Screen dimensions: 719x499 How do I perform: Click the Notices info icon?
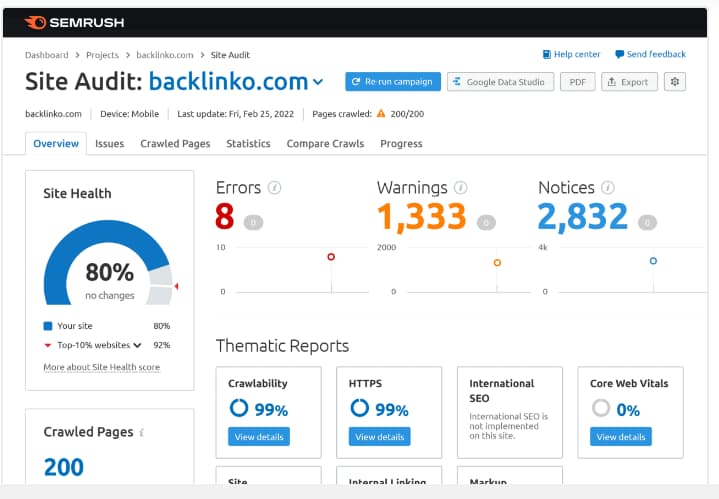608,188
